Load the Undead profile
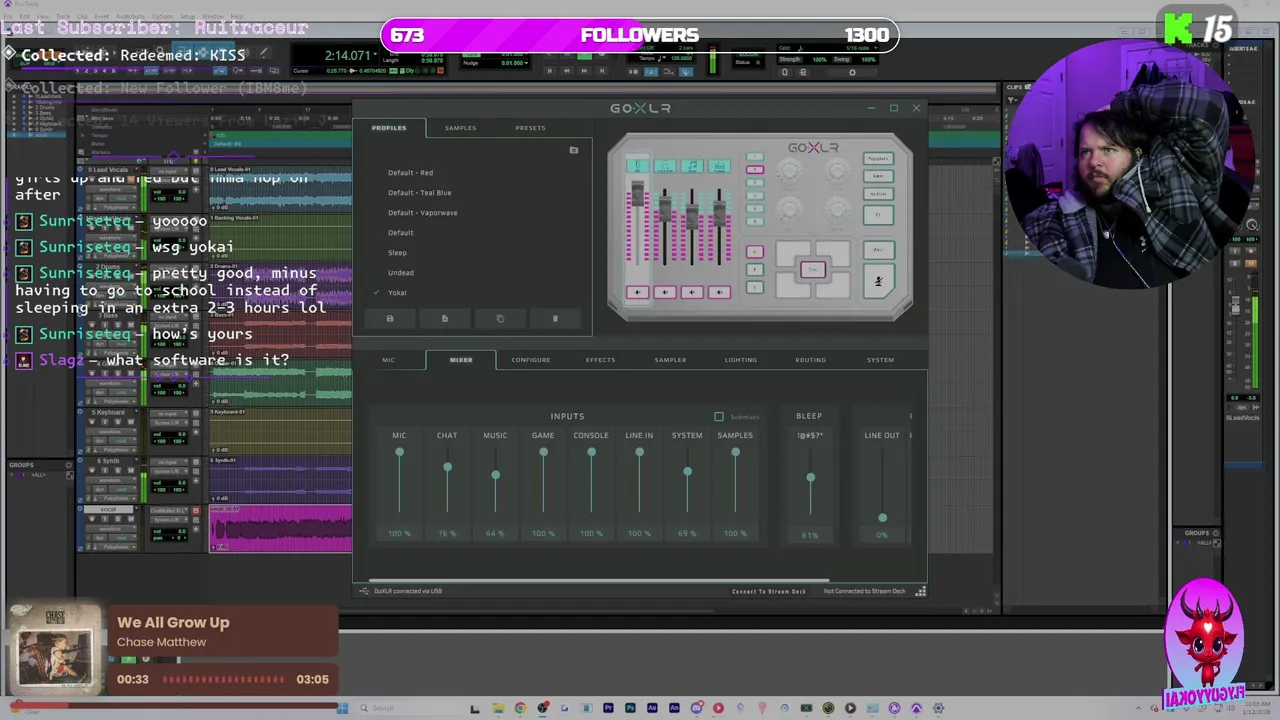This screenshot has width=1280, height=720. pyautogui.click(x=401, y=273)
